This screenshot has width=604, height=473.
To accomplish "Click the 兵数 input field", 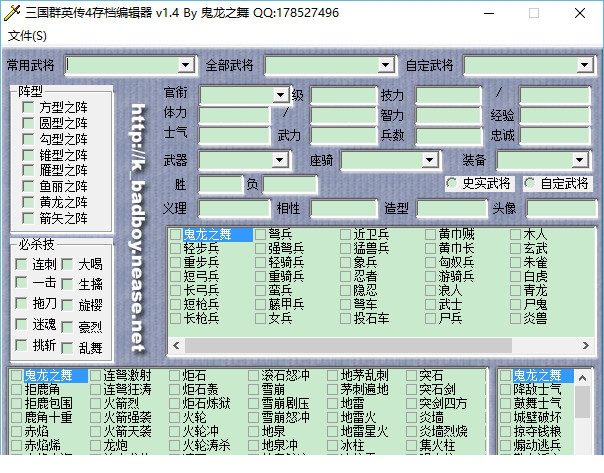I will pos(448,135).
